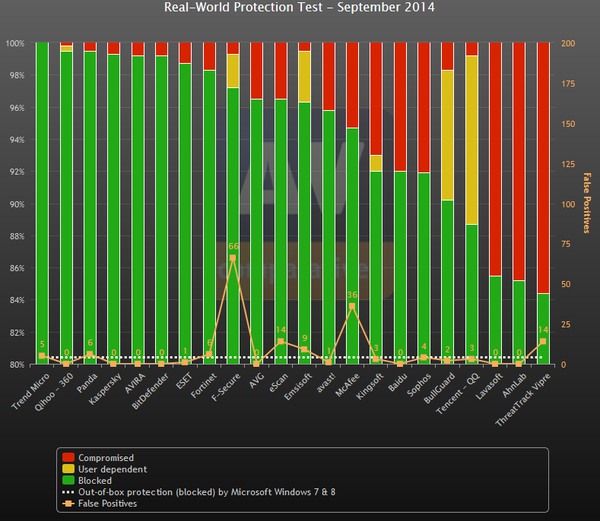Click the 100% left axis value
The height and width of the screenshot is (521, 600).
(x=15, y=43)
